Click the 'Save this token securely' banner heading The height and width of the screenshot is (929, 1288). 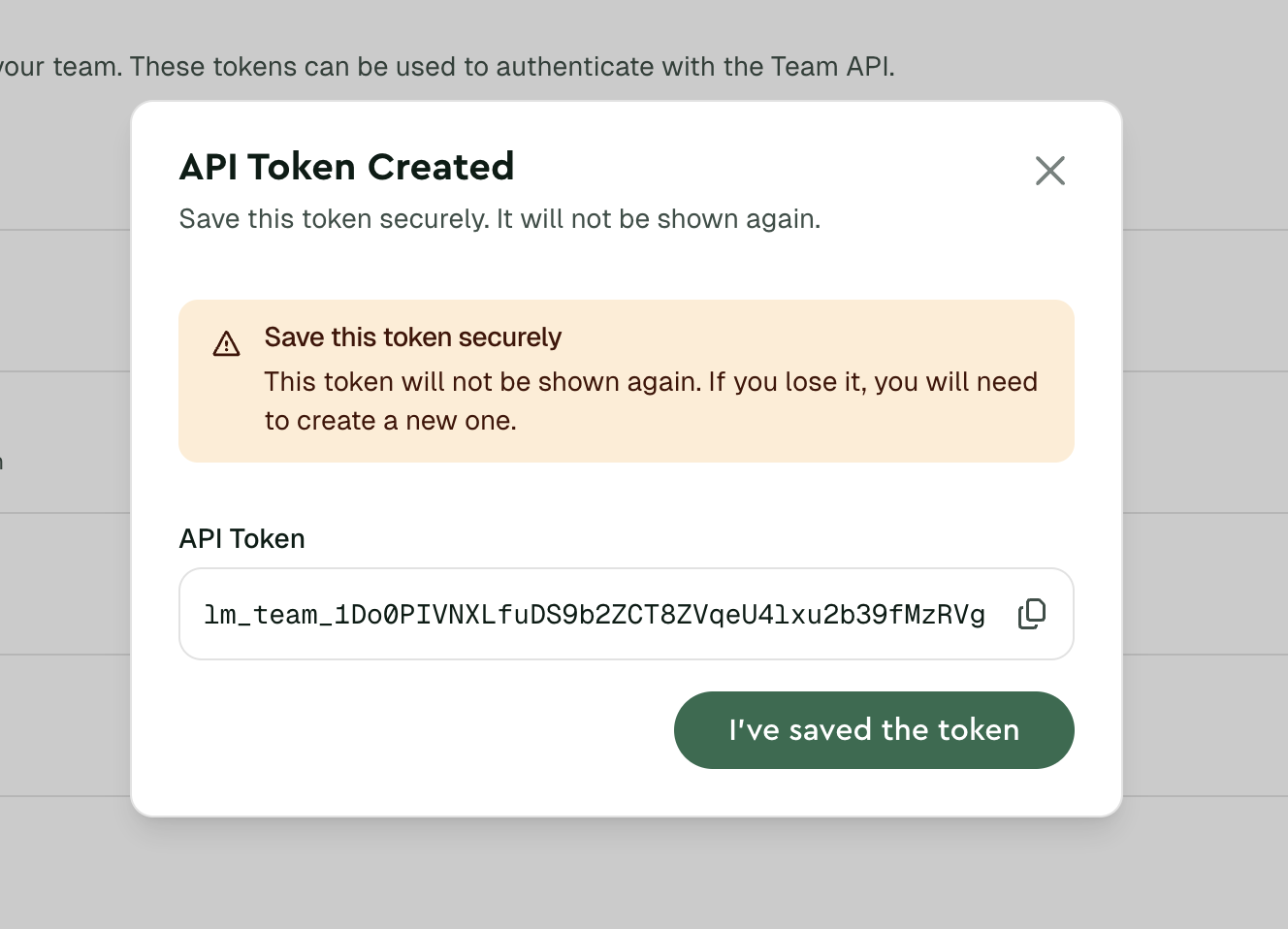click(413, 337)
